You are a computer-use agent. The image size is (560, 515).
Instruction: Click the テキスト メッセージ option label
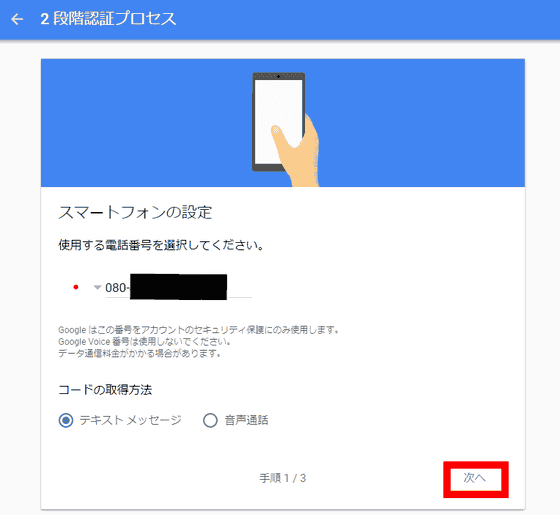pyautogui.click(x=131, y=420)
